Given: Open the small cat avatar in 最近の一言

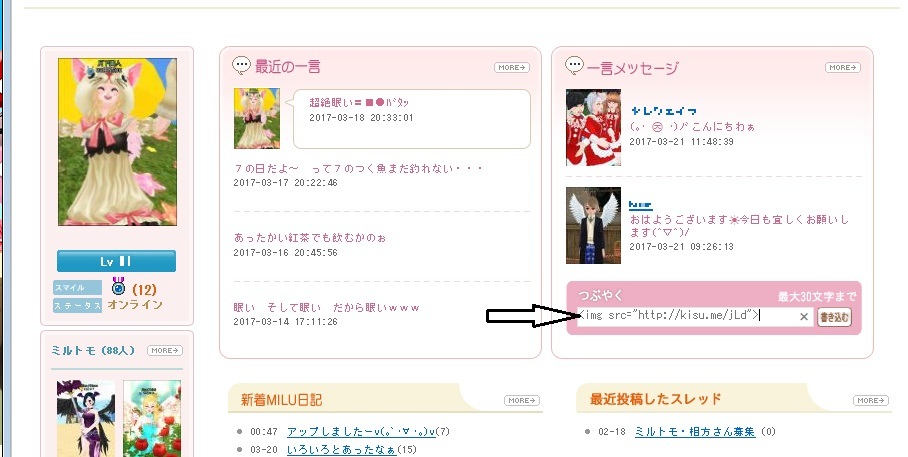Looking at the screenshot, I should coord(257,118).
